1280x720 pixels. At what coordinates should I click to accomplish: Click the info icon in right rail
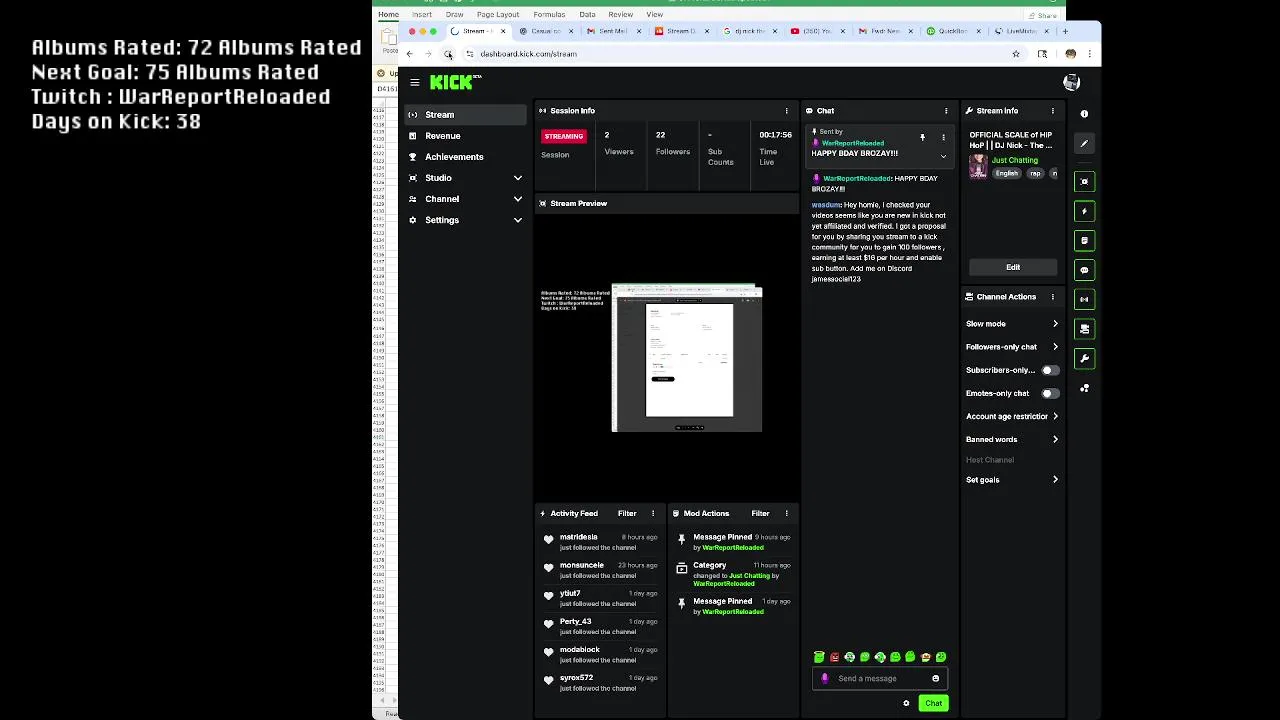pyautogui.click(x=1084, y=114)
